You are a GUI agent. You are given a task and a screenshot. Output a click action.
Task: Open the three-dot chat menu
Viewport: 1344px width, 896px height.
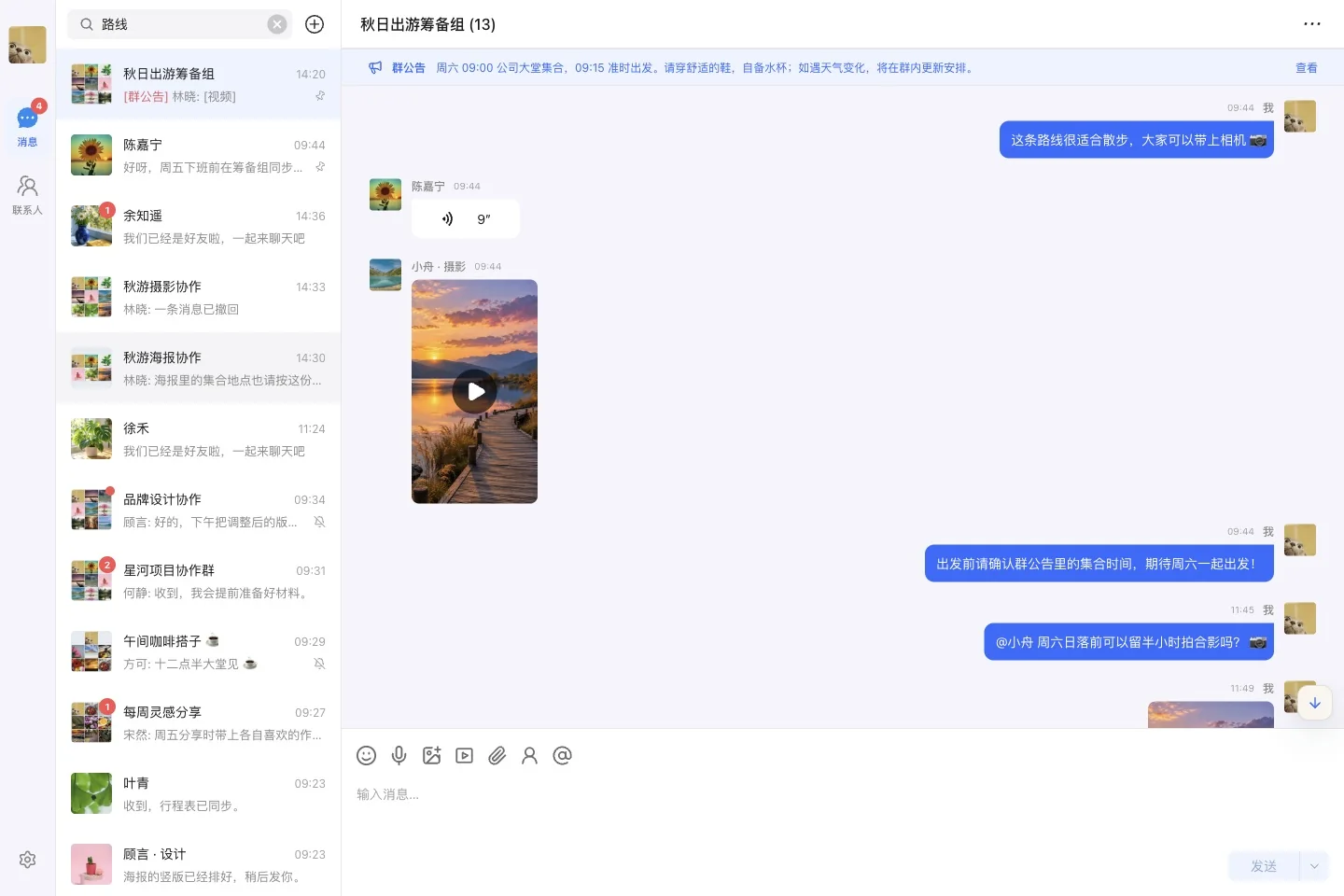click(1312, 24)
